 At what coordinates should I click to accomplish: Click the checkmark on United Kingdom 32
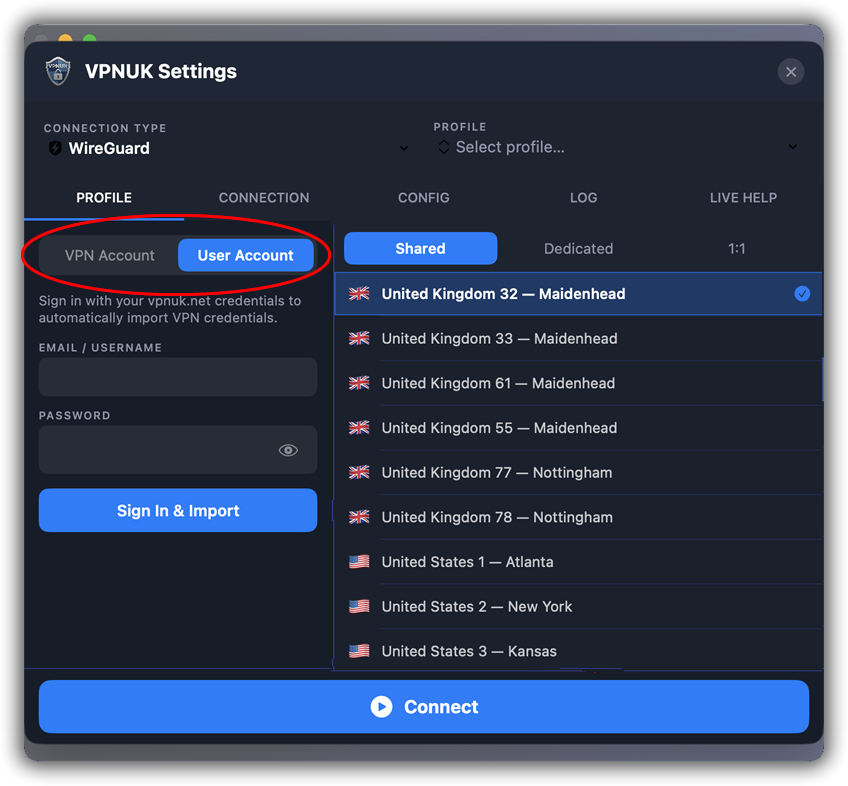(802, 294)
